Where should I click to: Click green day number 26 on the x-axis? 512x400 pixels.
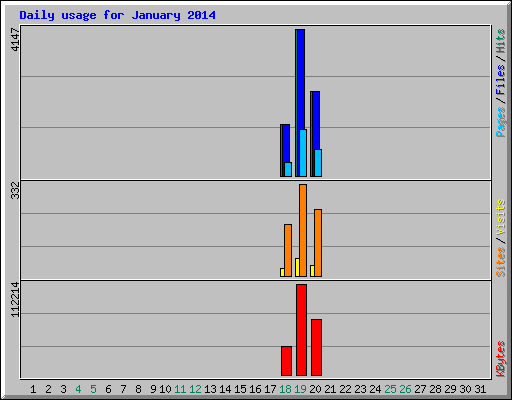click(x=405, y=389)
